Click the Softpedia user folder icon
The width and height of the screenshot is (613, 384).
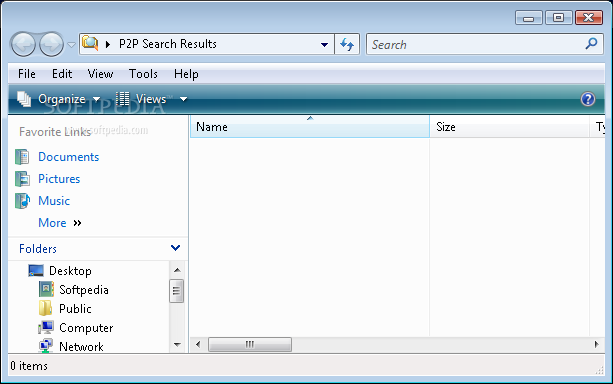point(46,289)
